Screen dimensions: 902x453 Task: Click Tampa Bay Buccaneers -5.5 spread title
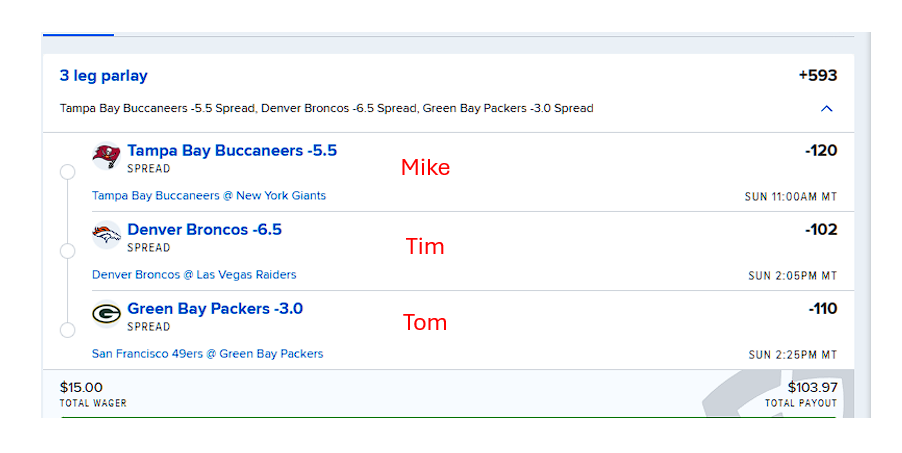232,151
